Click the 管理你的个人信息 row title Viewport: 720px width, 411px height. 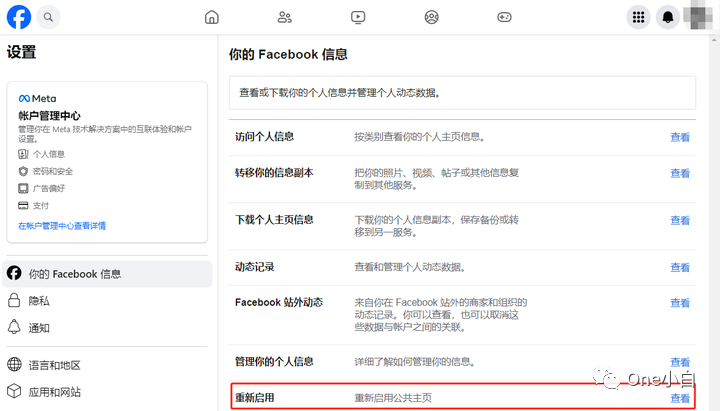(274, 362)
